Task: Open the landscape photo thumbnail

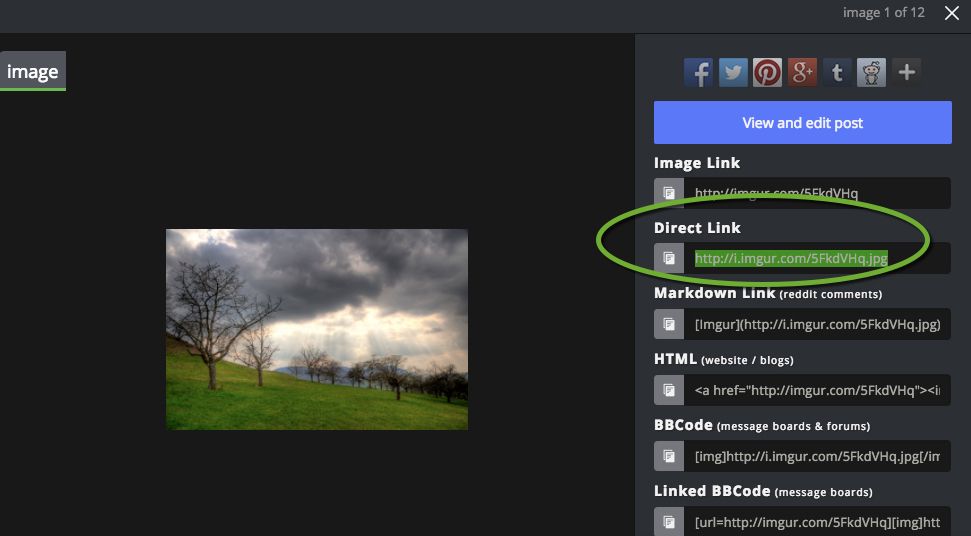Action: point(317,329)
